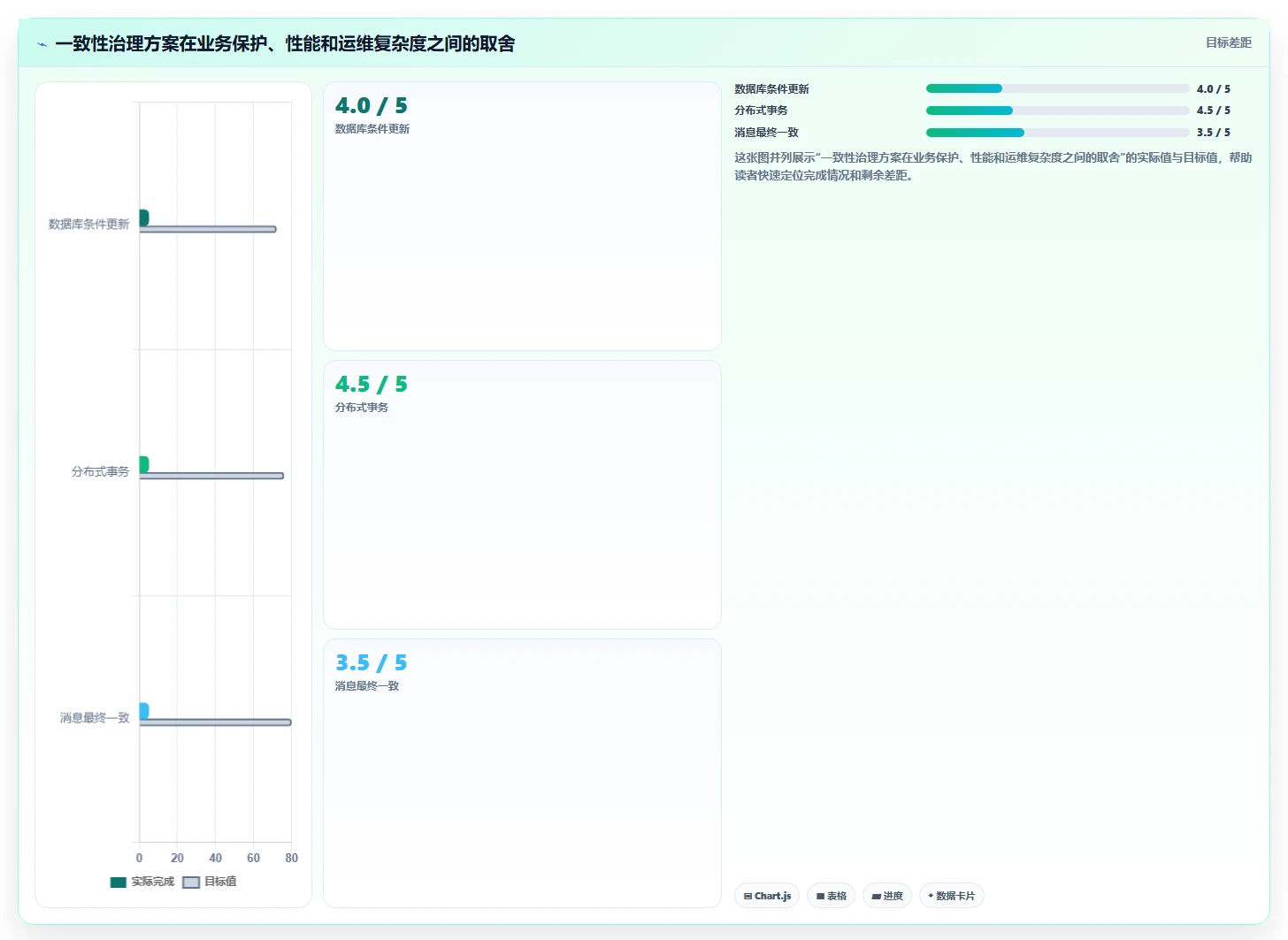Click the 分布式事务 target bar in chart

pos(211,476)
